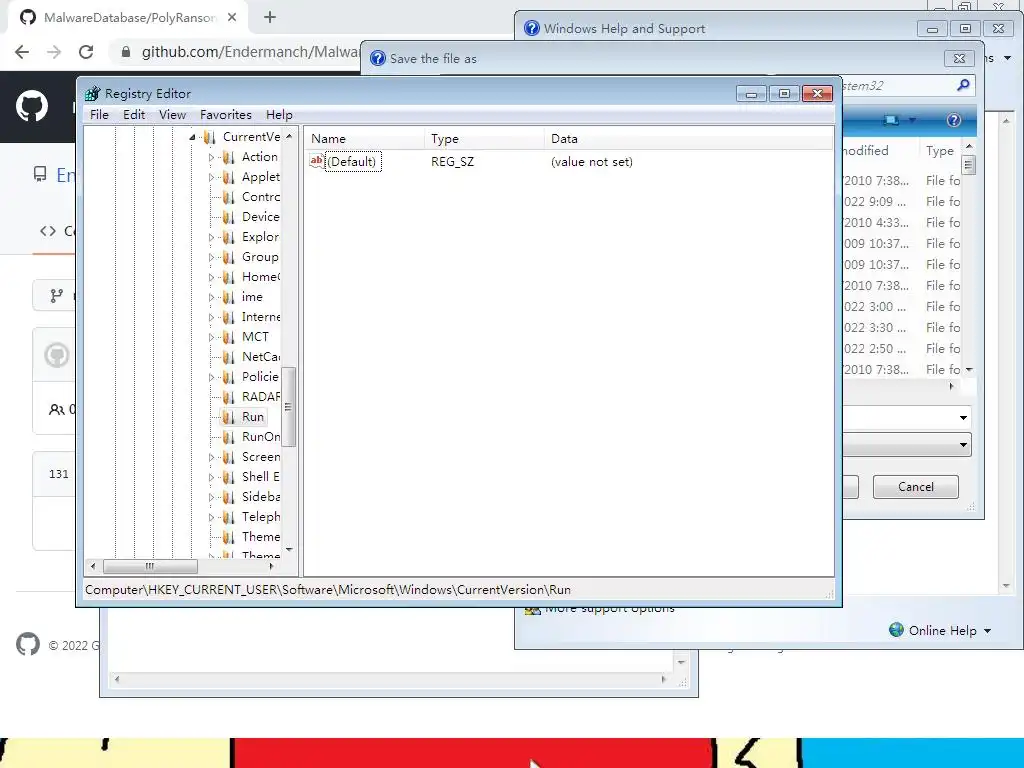Click the tree pane horizontal scrollbar thumb
This screenshot has width=1024, height=768.
[150, 566]
